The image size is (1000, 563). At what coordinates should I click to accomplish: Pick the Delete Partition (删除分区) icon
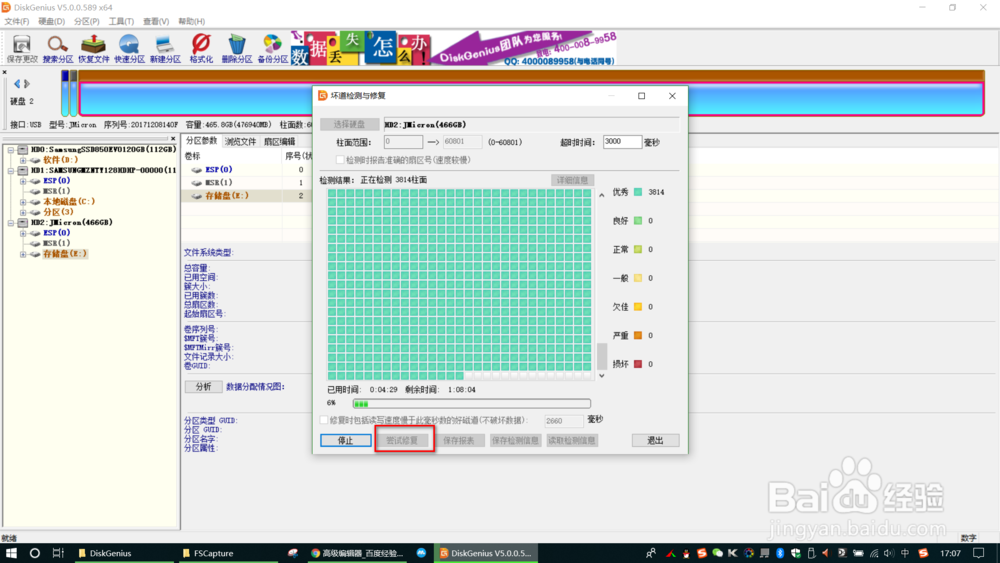[x=237, y=48]
